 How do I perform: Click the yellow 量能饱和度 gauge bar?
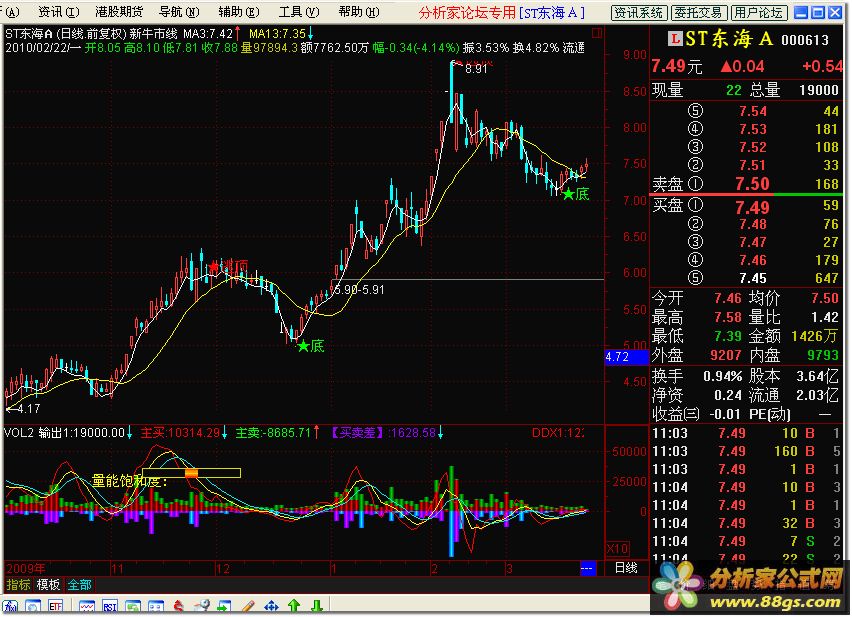pyautogui.click(x=191, y=473)
